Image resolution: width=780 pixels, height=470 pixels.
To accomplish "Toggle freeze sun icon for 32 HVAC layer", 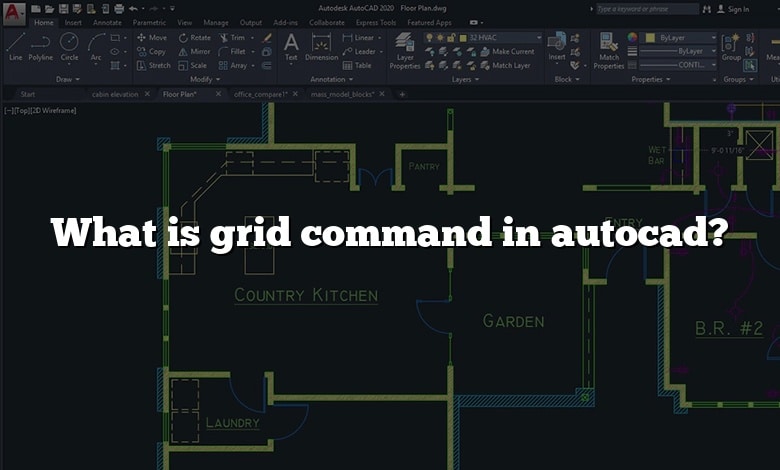I will (440, 38).
